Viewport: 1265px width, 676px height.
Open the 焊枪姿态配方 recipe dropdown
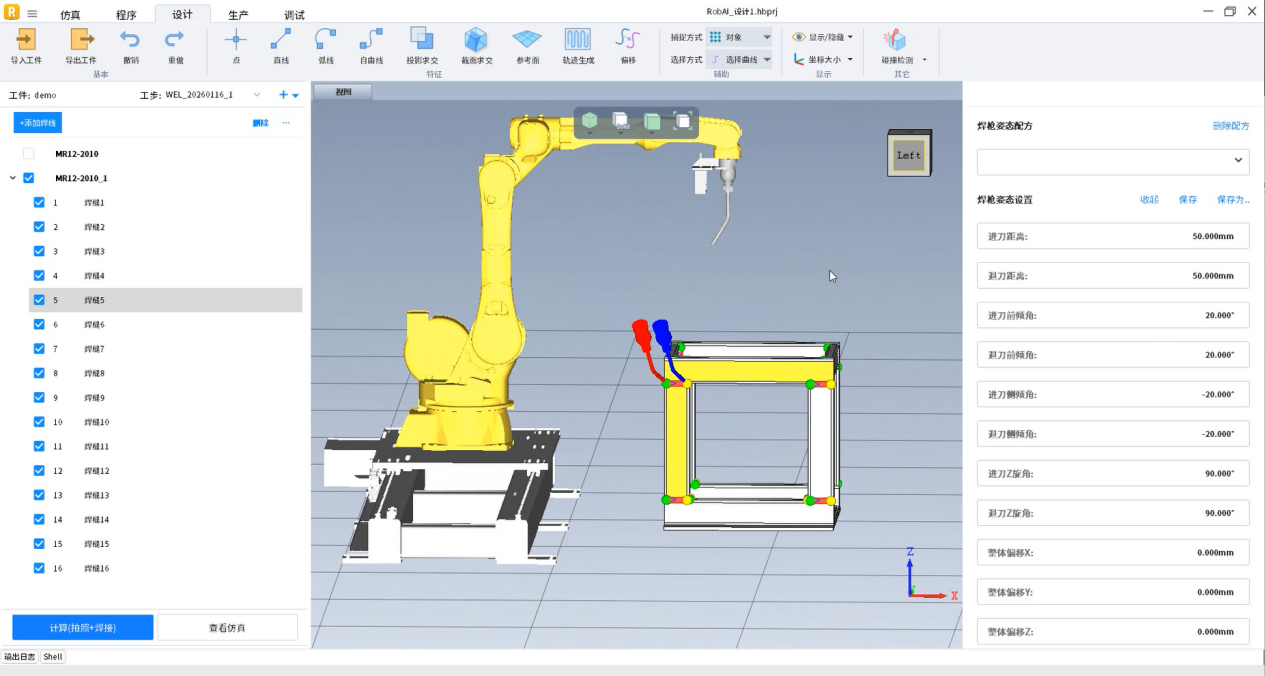click(1112, 161)
